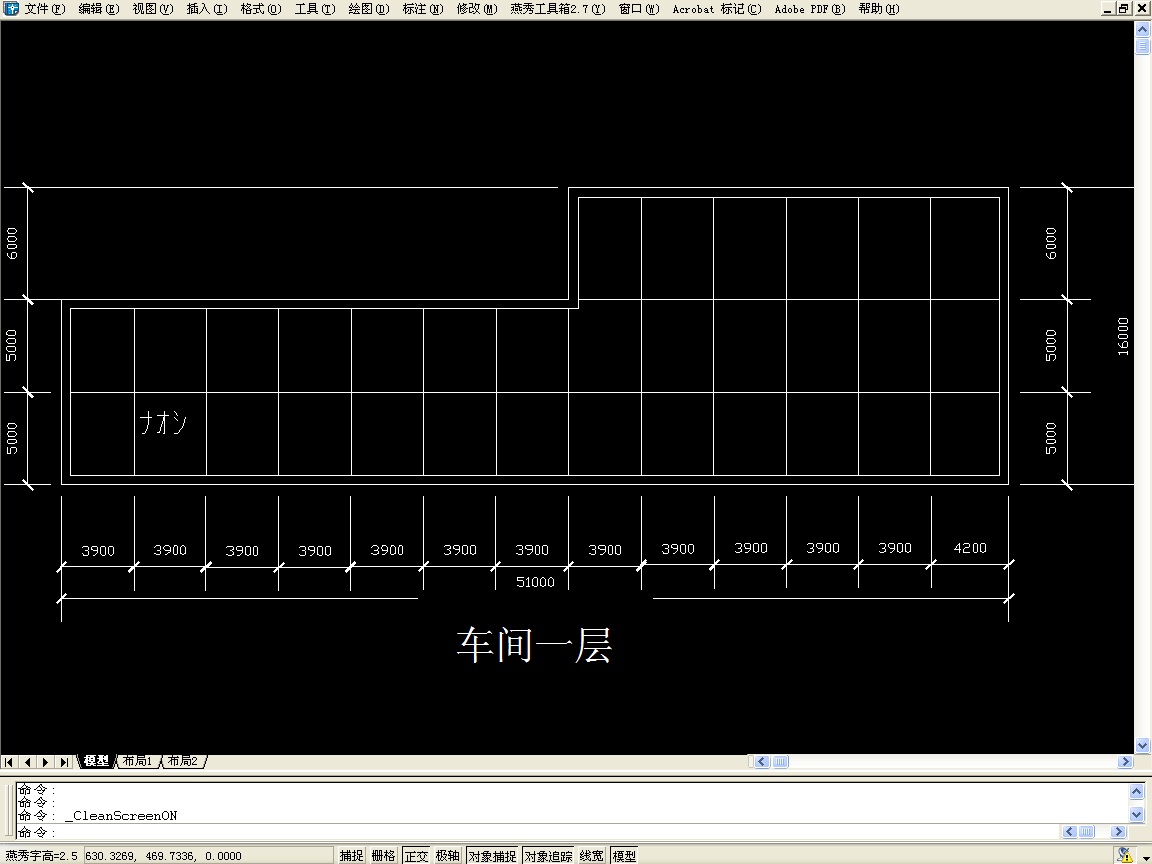This screenshot has width=1152, height=864.
Task: Toggle 捕捉 snap mode in status bar
Action: point(351,855)
